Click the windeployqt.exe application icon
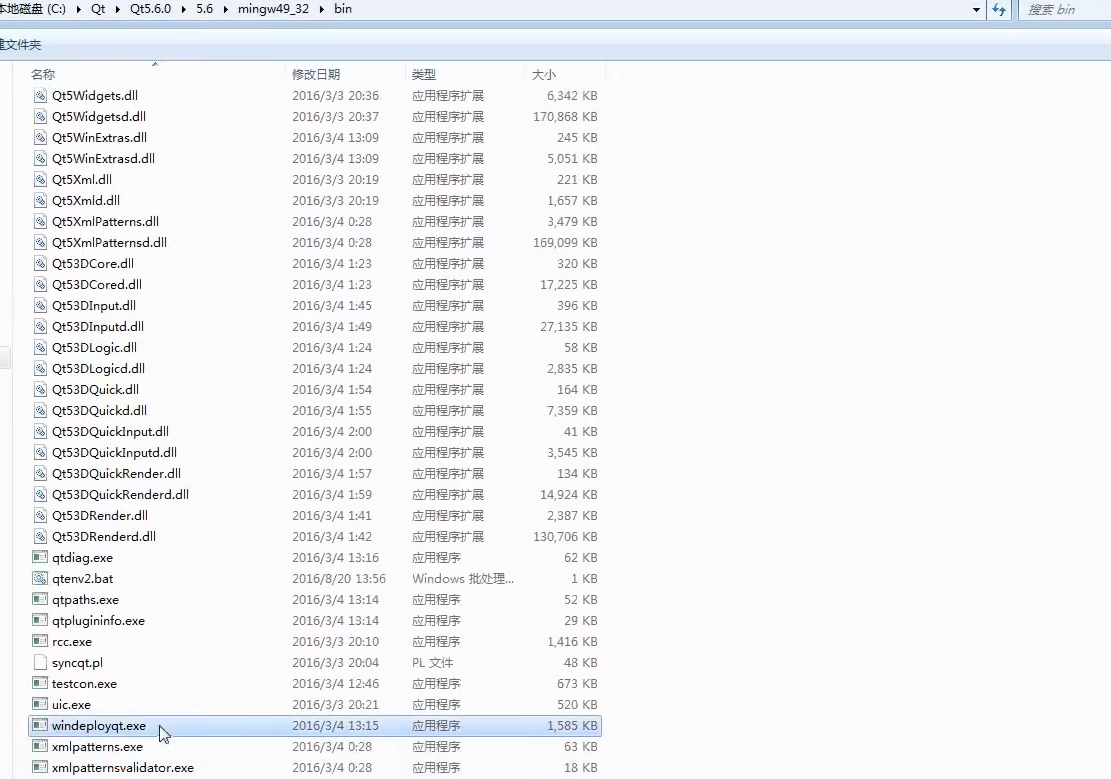This screenshot has width=1111, height=779. 40,726
